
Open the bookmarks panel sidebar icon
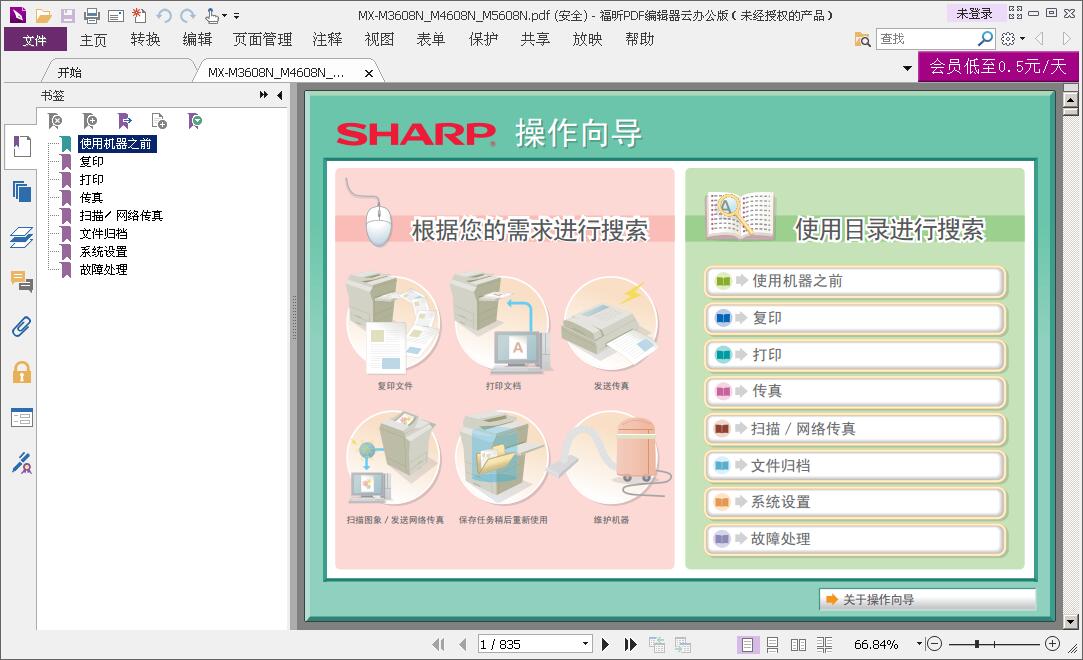(21, 146)
